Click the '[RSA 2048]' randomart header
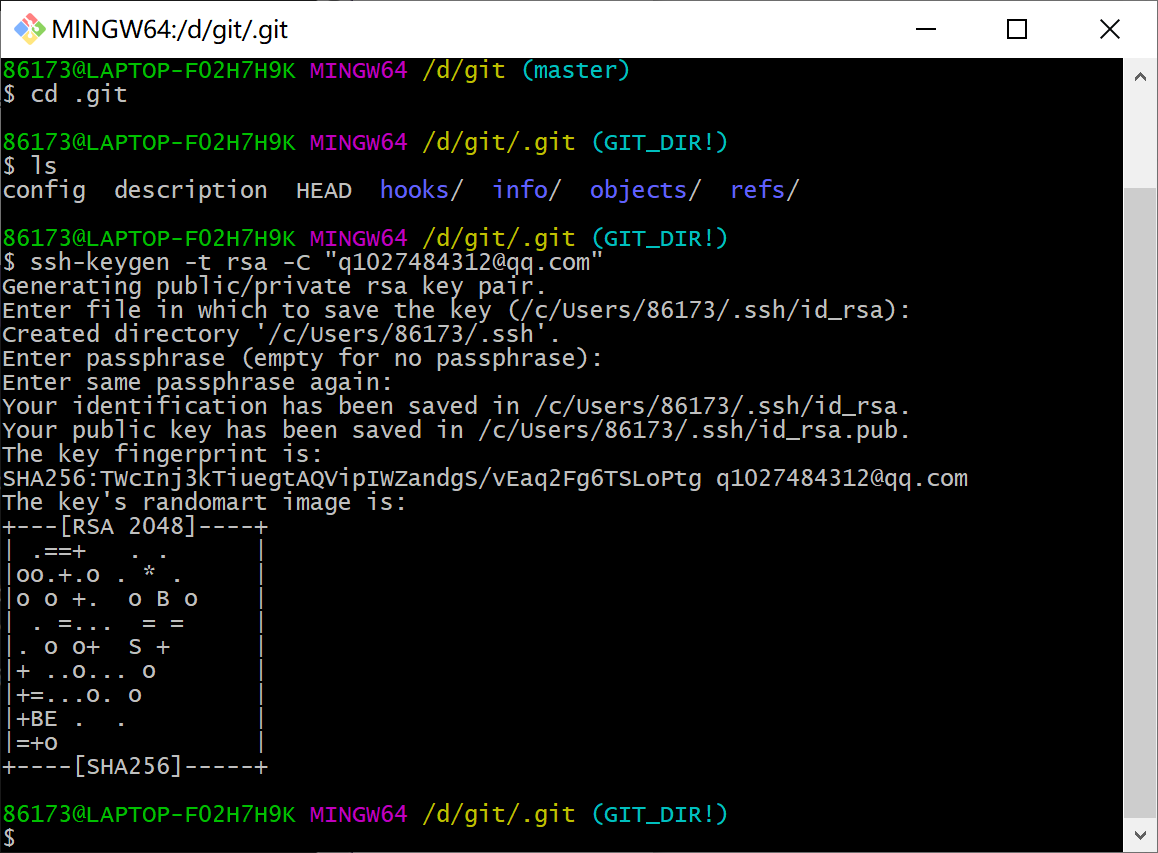The image size is (1158, 853). tap(128, 526)
